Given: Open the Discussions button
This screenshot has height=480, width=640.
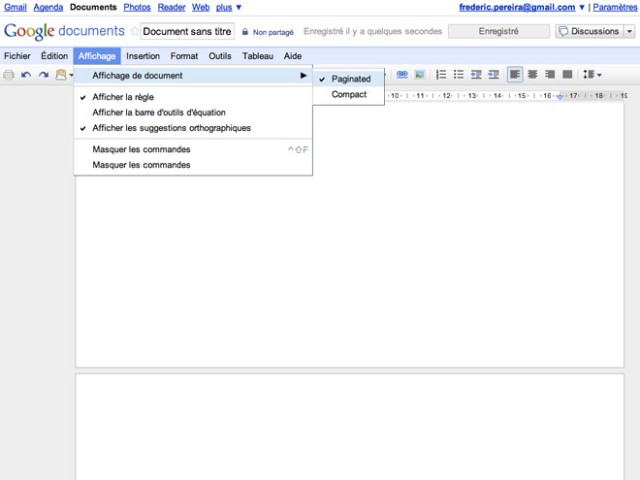Looking at the screenshot, I should pos(589,31).
